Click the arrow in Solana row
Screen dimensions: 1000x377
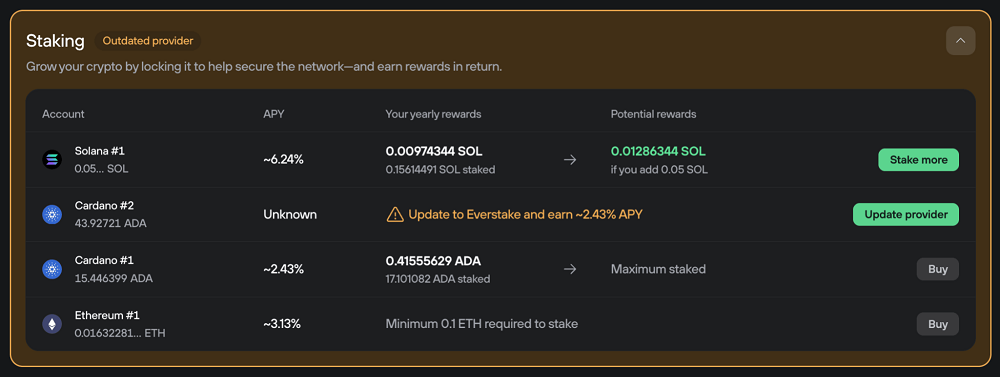point(570,159)
